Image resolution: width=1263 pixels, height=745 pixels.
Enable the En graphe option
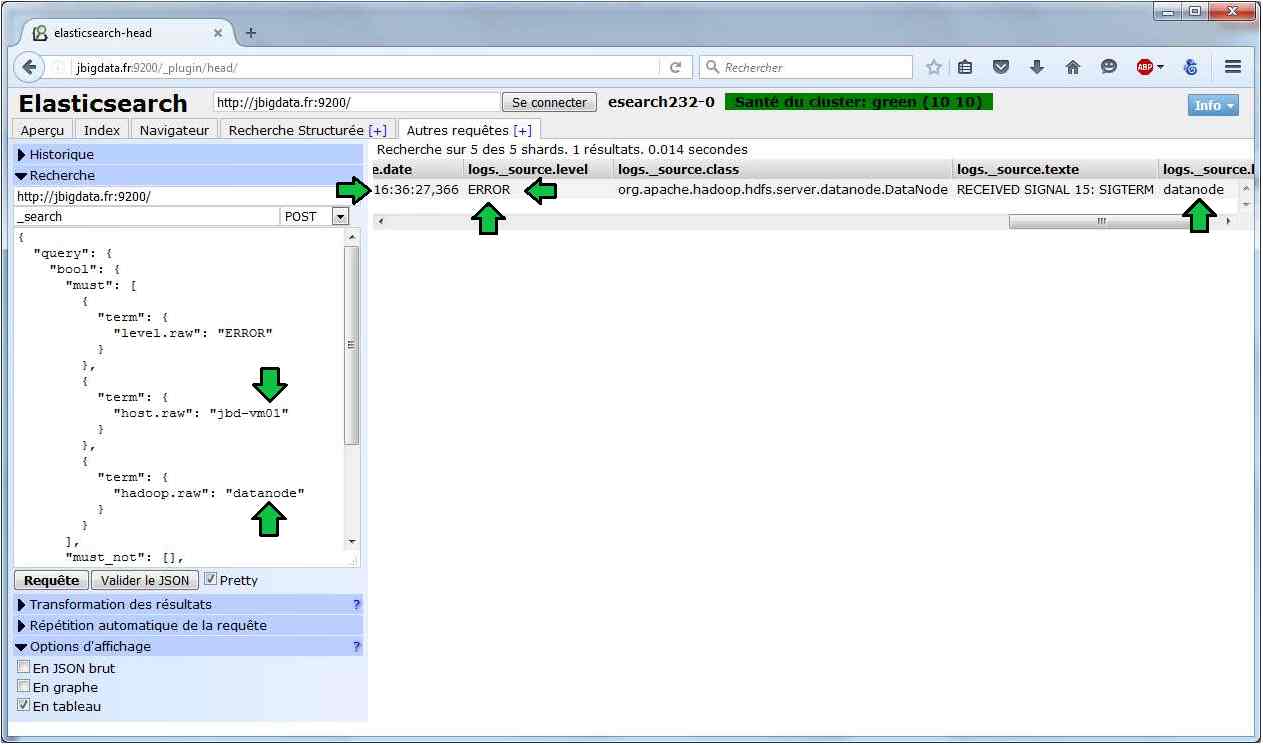pos(24,686)
